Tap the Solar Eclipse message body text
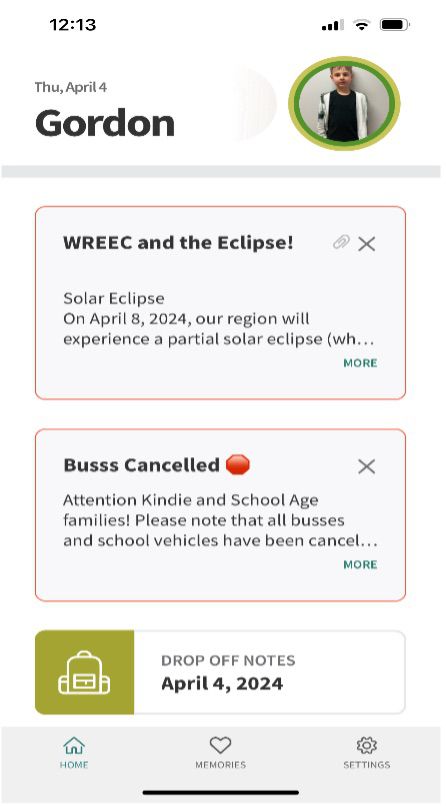 pos(218,319)
